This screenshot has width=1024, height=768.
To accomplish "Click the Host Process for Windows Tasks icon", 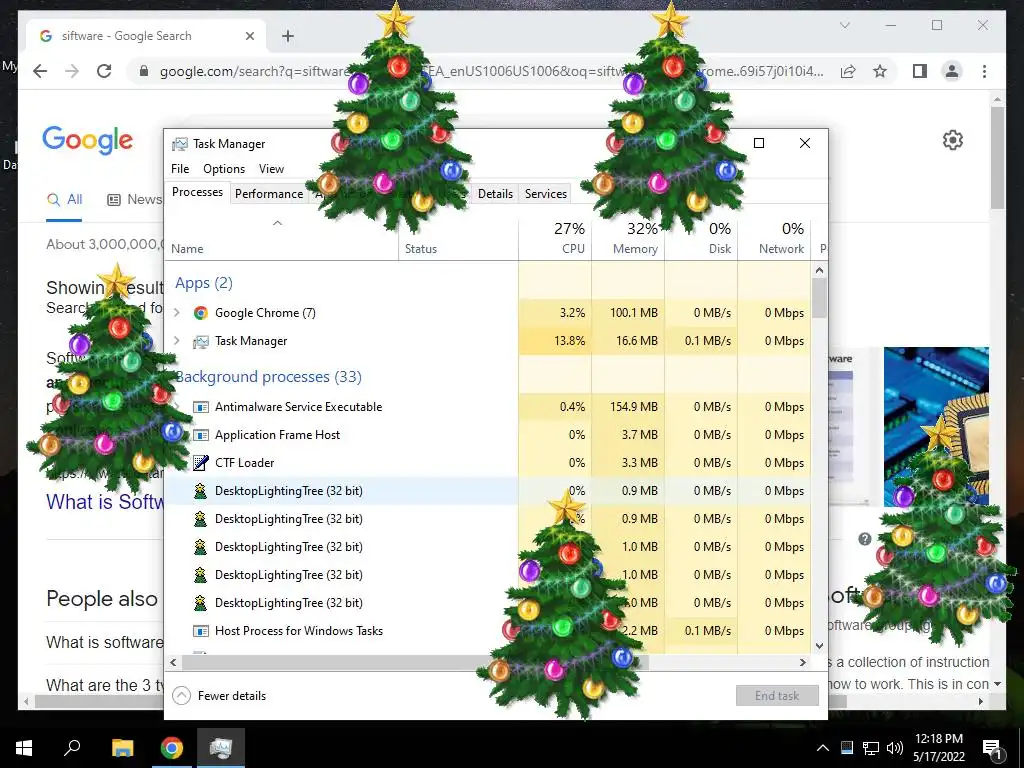I will (x=201, y=631).
